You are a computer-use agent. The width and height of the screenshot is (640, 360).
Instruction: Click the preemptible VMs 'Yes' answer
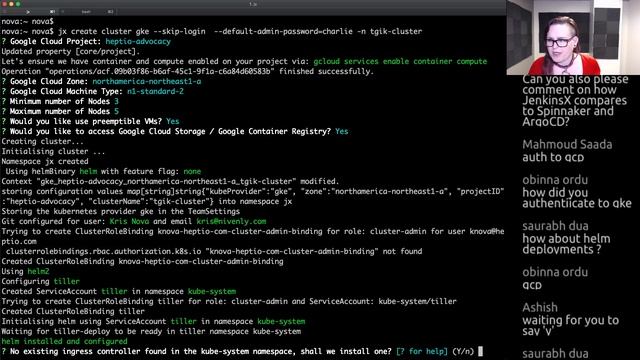173,121
